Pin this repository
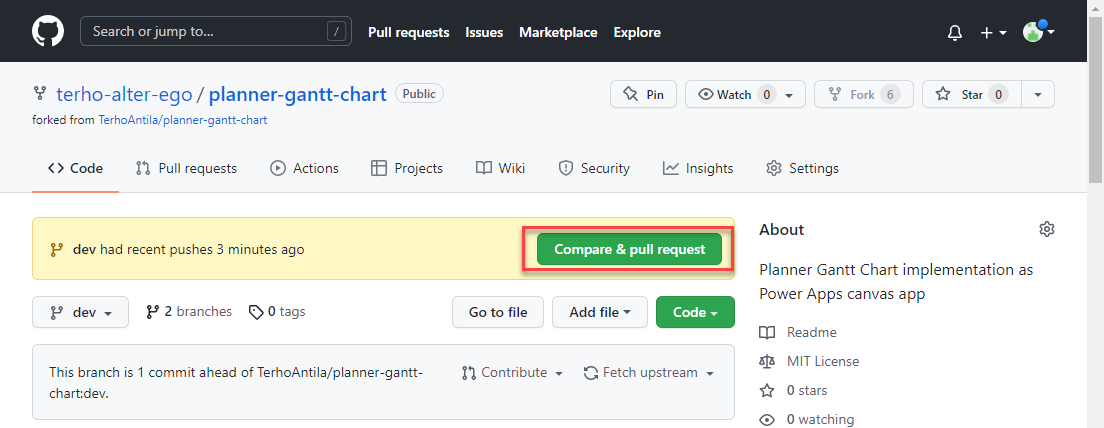The image size is (1104, 428). pos(643,94)
